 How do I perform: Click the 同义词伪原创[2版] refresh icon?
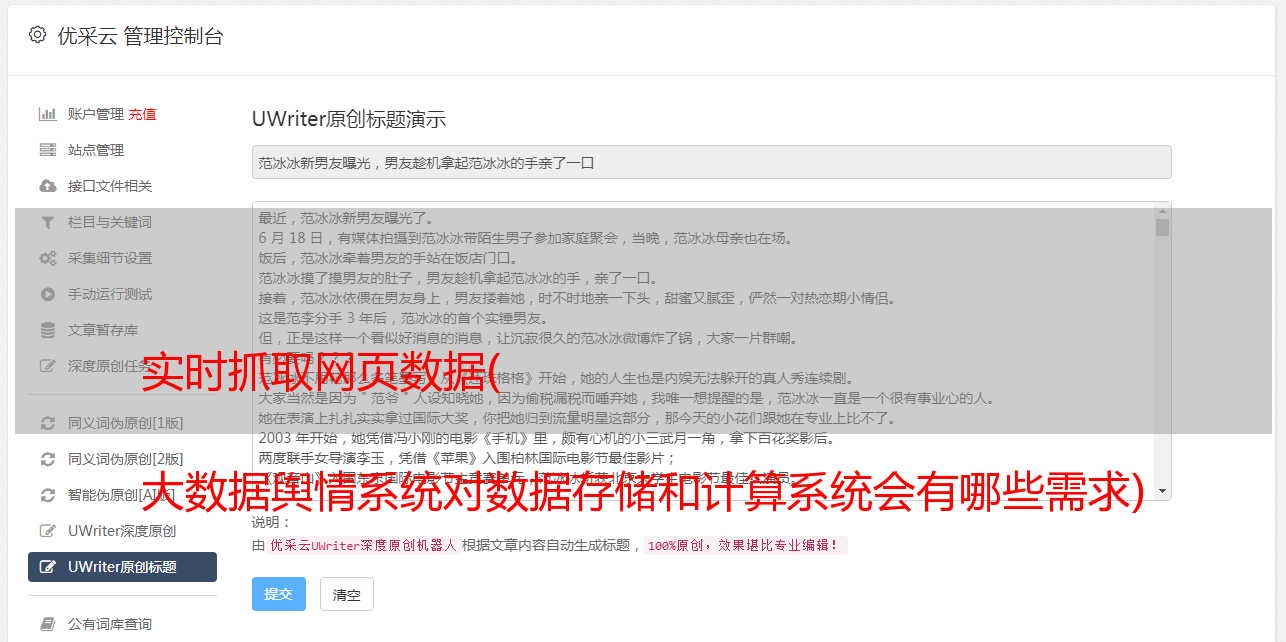click(x=47, y=459)
